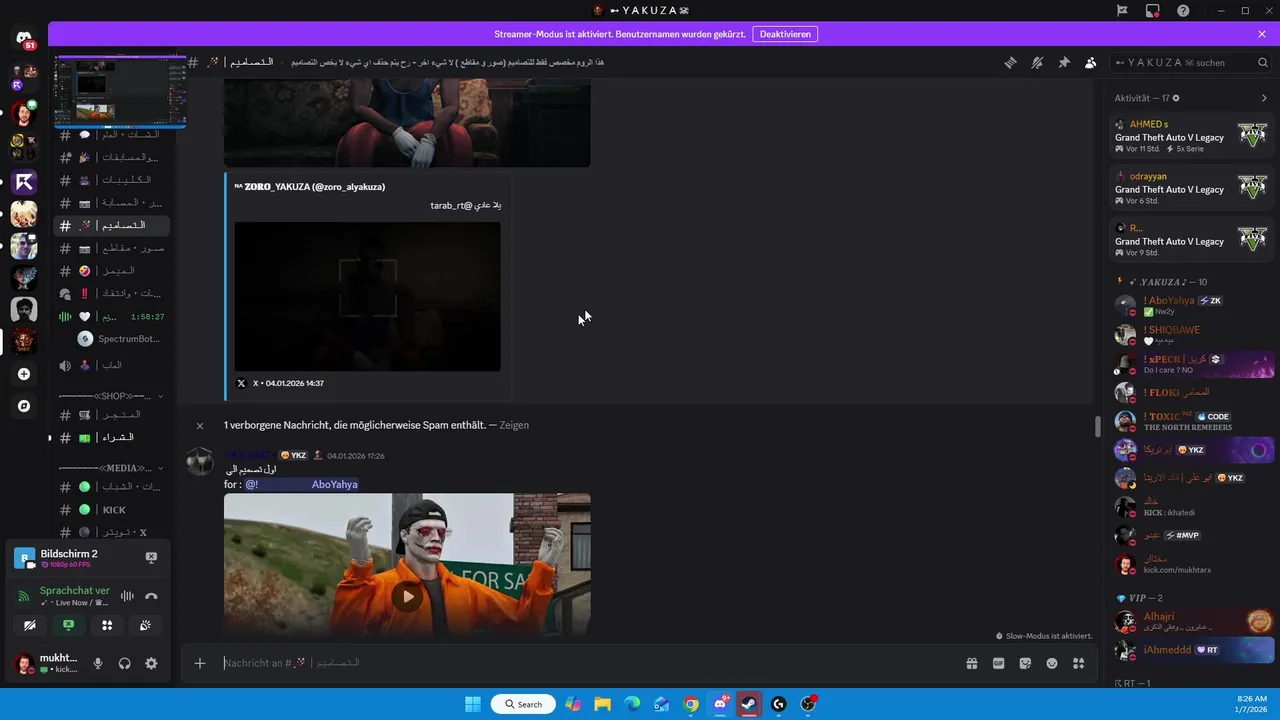Viewport: 1280px width, 720px height.
Task: Dismiss the Streamer-Modus banner
Action: 1262,33
